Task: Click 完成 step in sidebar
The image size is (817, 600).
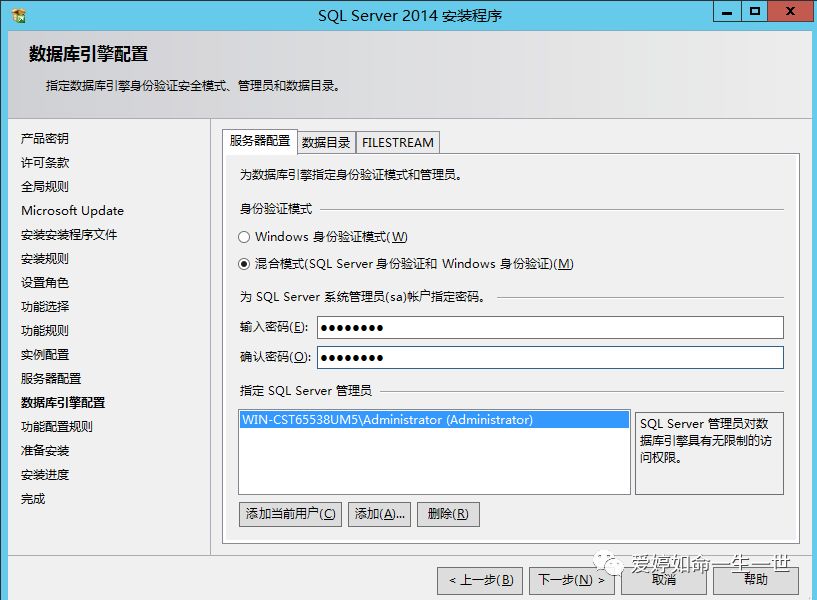Action: (x=33, y=499)
